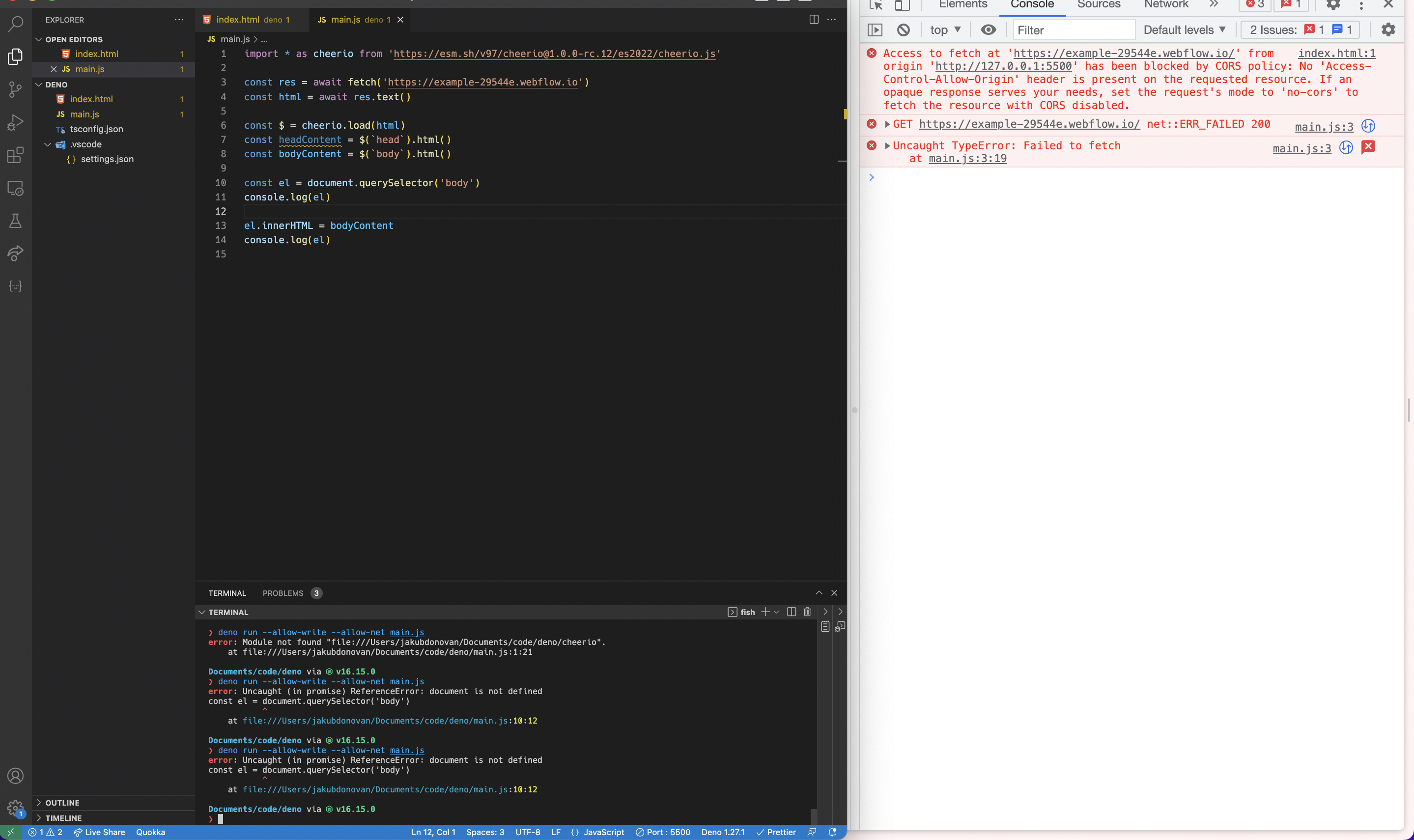The width and height of the screenshot is (1414, 840).
Task: Open tsconfig.json in Explorer
Action: (96, 129)
